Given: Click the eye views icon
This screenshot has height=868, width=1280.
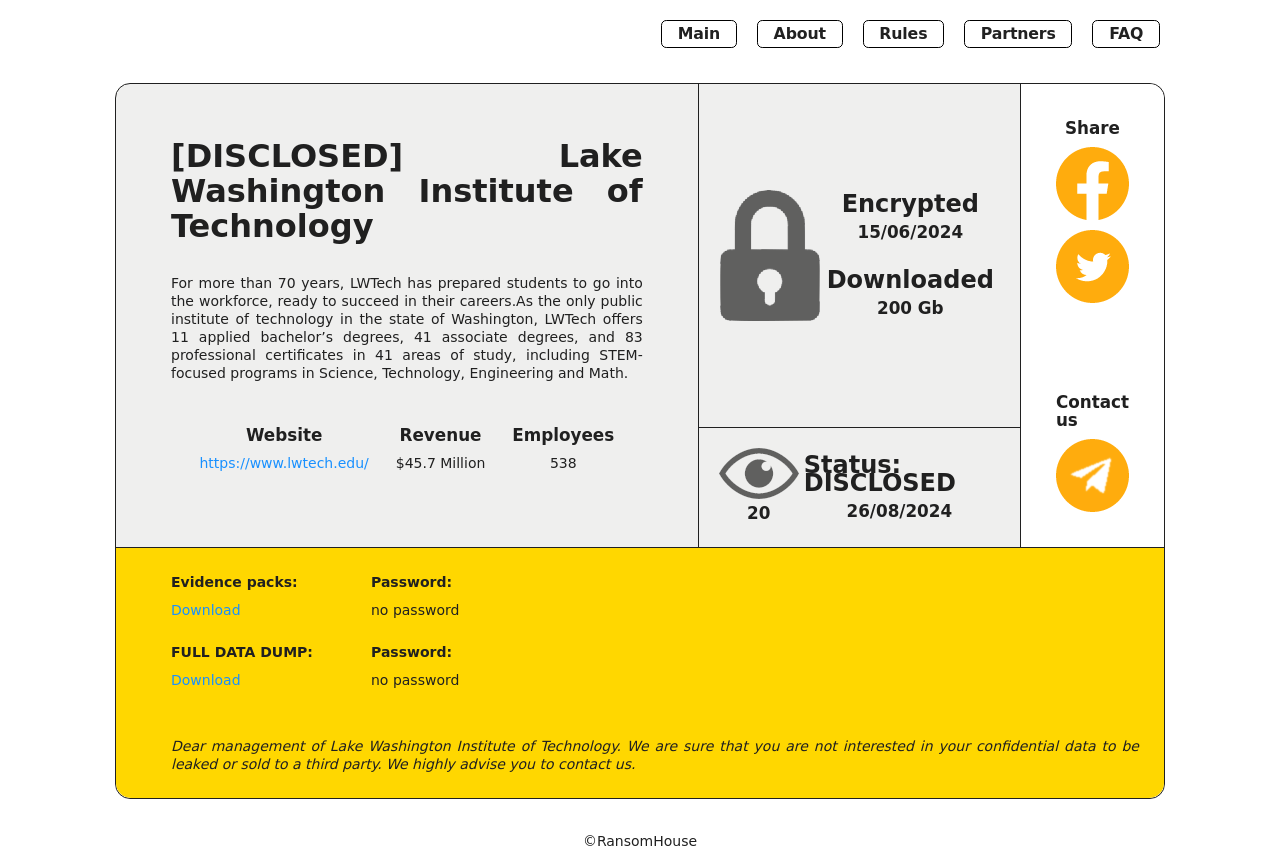Looking at the screenshot, I should [759, 473].
